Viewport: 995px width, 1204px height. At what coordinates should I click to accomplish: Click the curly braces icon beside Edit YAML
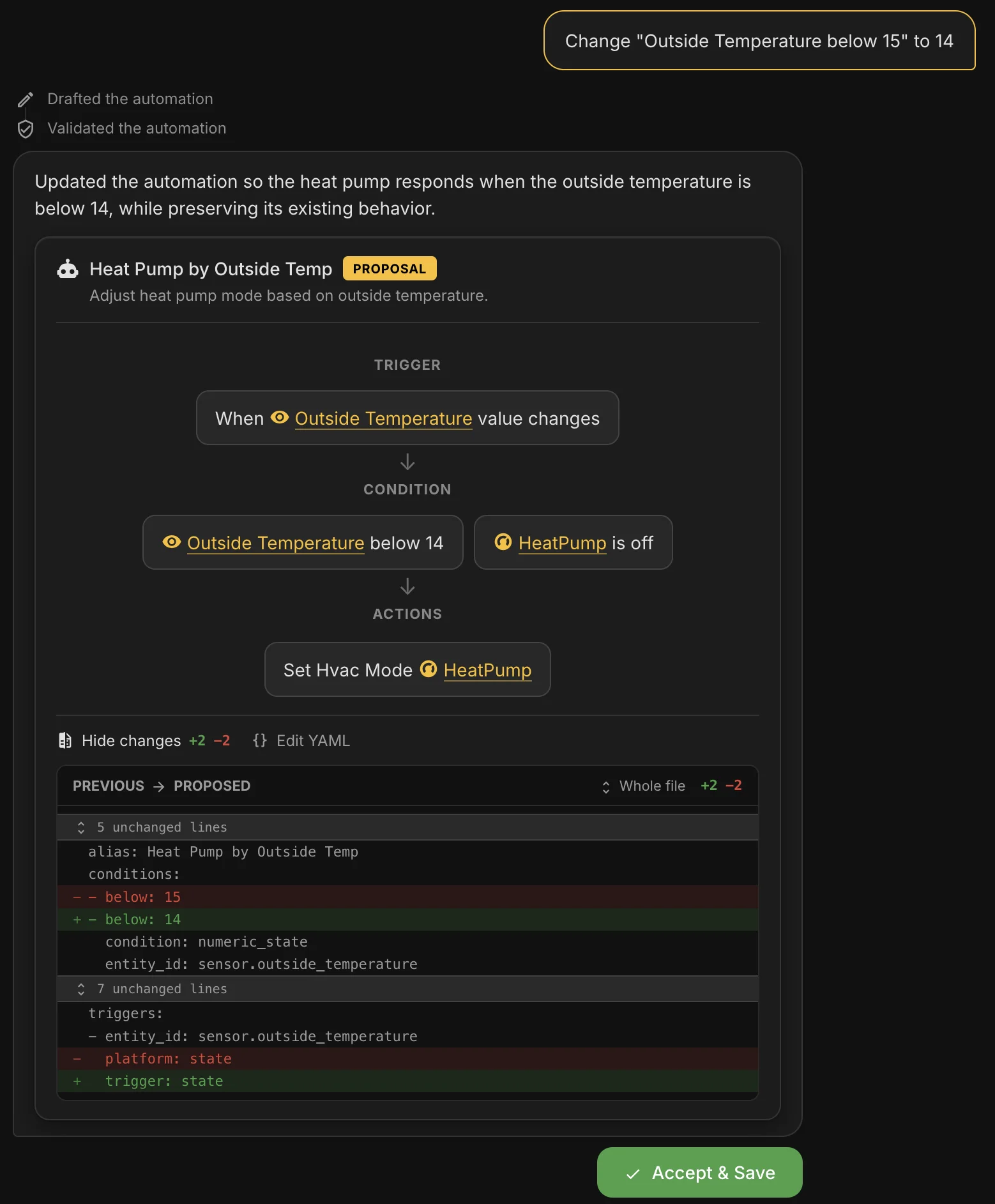pyautogui.click(x=260, y=740)
